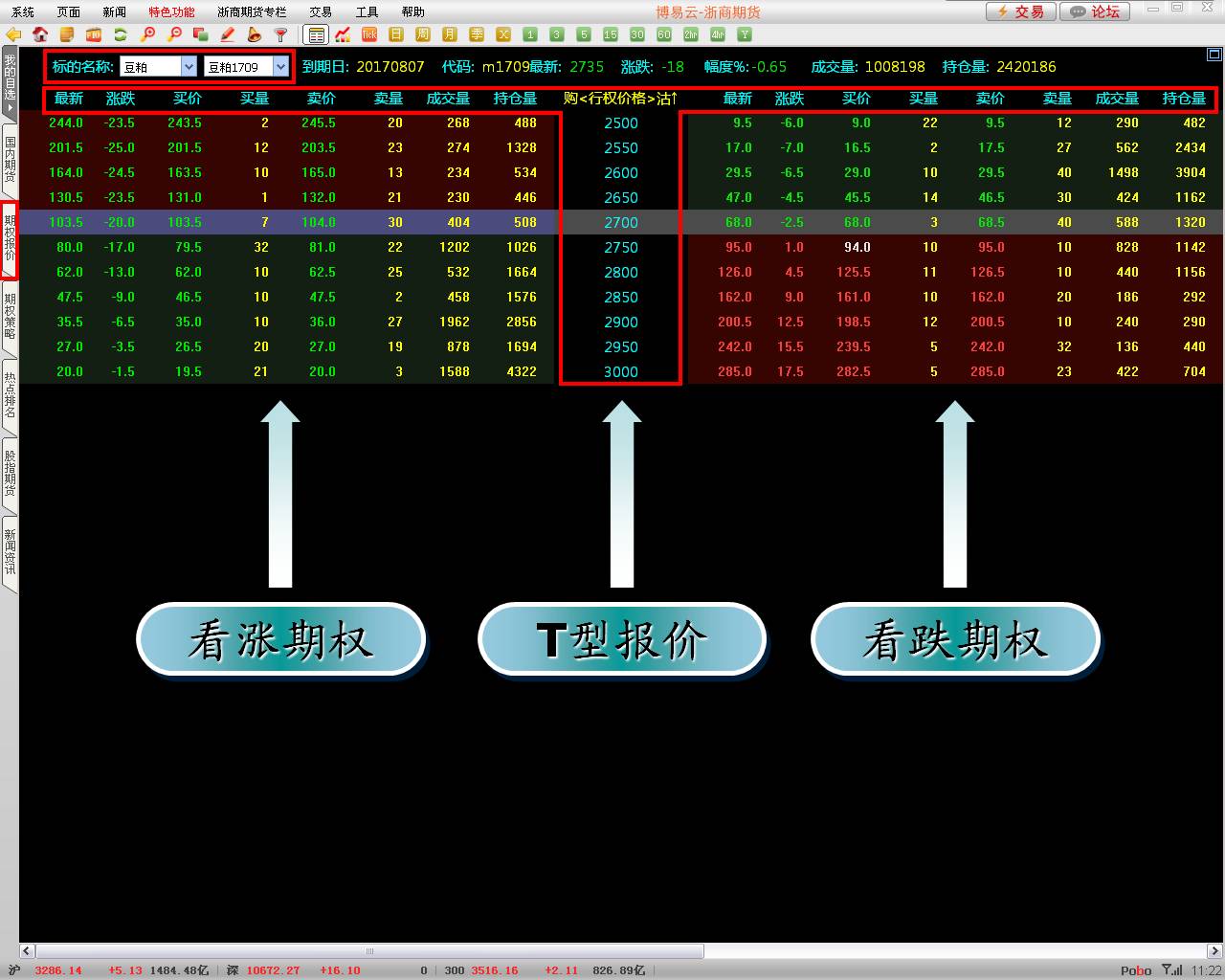This screenshot has height=980, width=1225.
Task: Click the 论坛 forum button
Action: [1095, 11]
